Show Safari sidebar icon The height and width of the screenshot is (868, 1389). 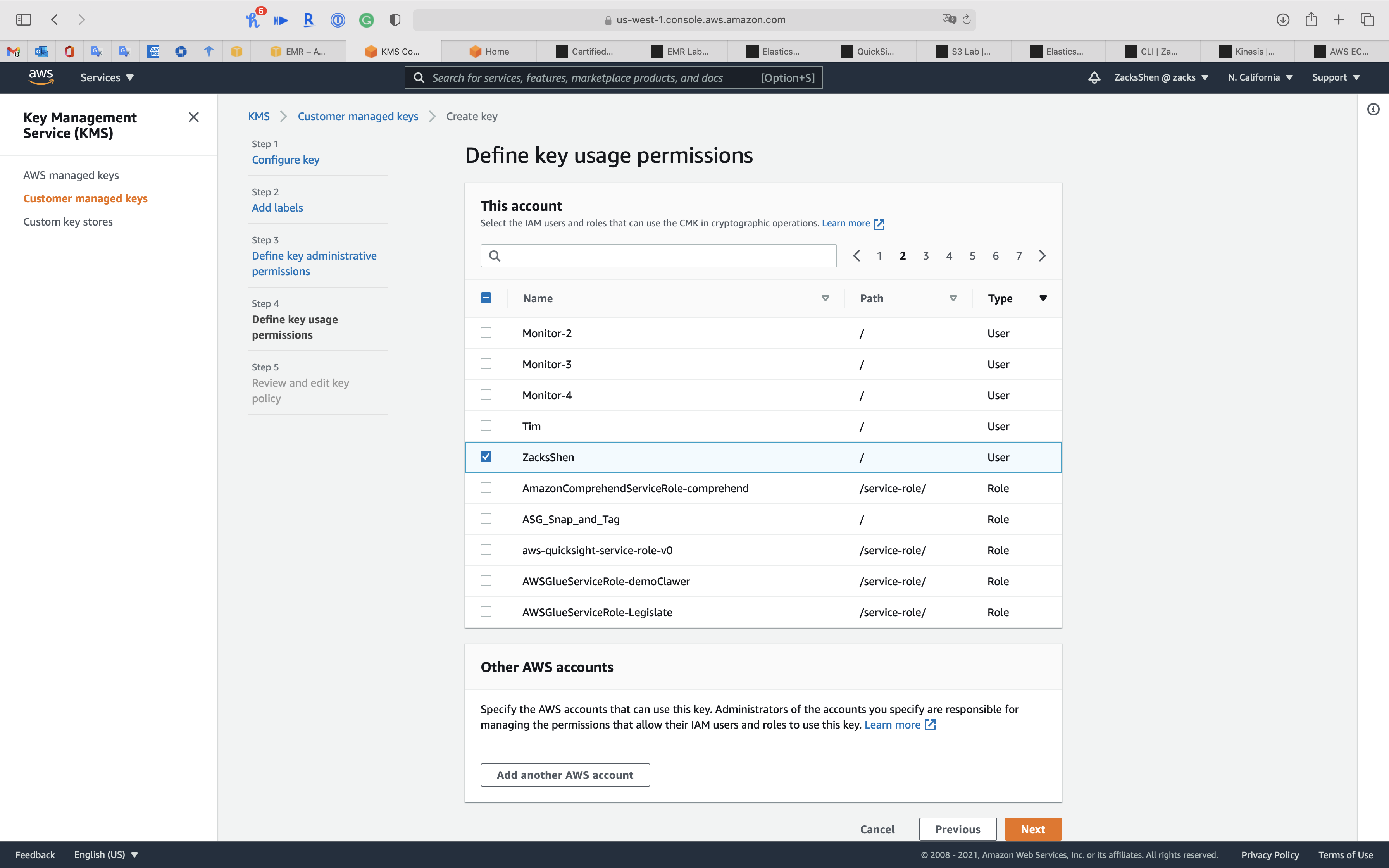24,19
